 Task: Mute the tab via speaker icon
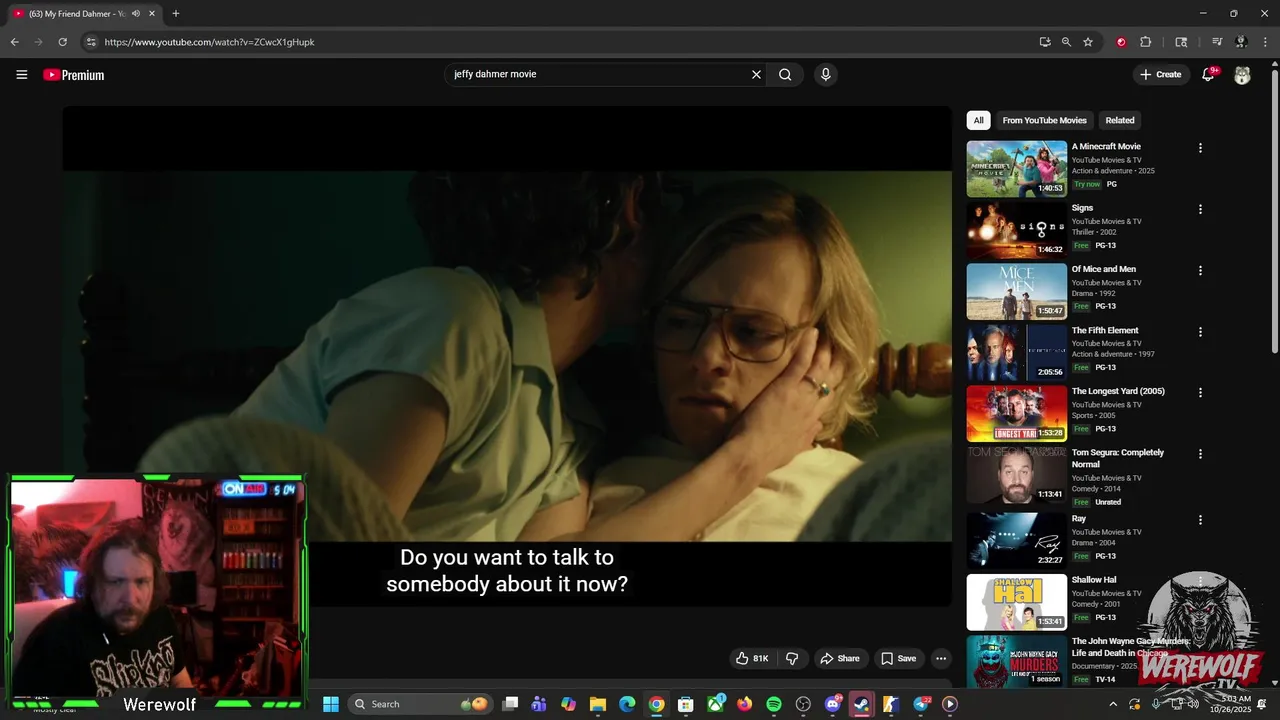[136, 14]
